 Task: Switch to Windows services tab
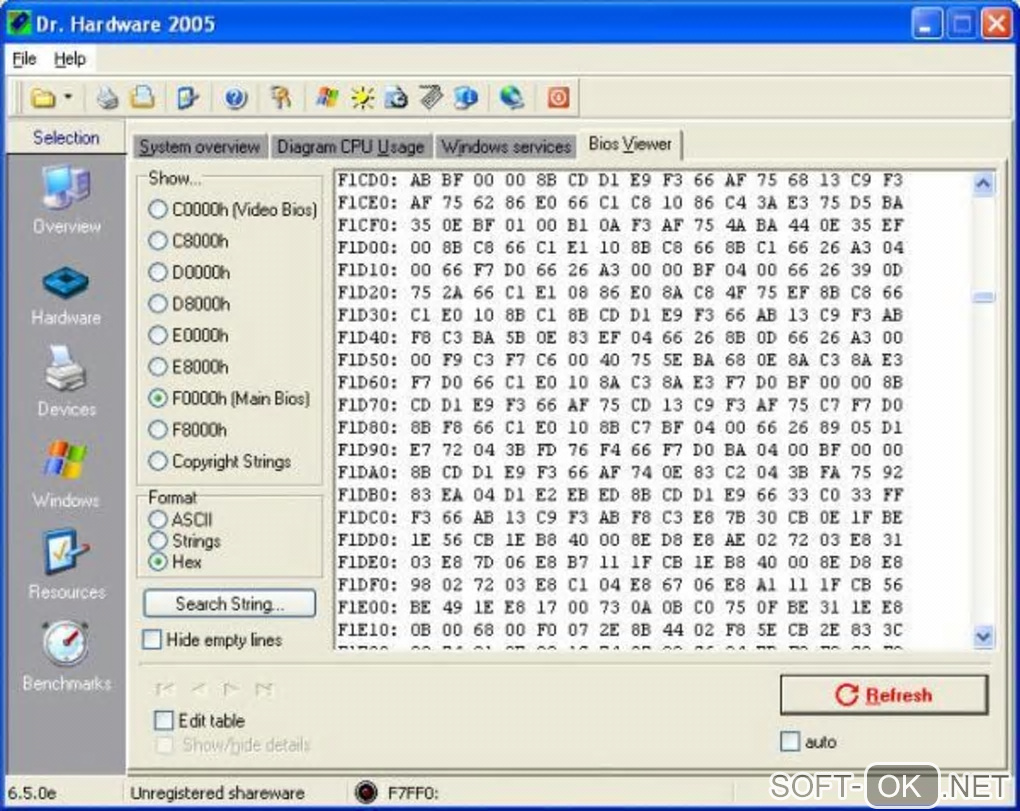(x=506, y=147)
